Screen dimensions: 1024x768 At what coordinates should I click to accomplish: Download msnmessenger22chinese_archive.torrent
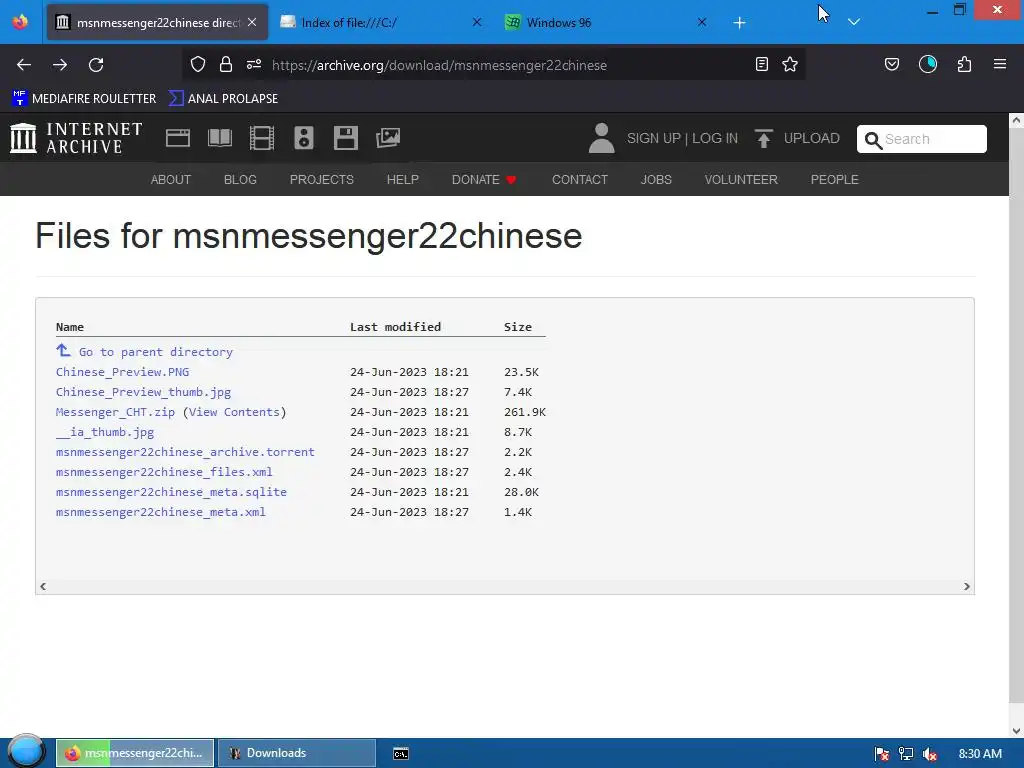coord(185,452)
